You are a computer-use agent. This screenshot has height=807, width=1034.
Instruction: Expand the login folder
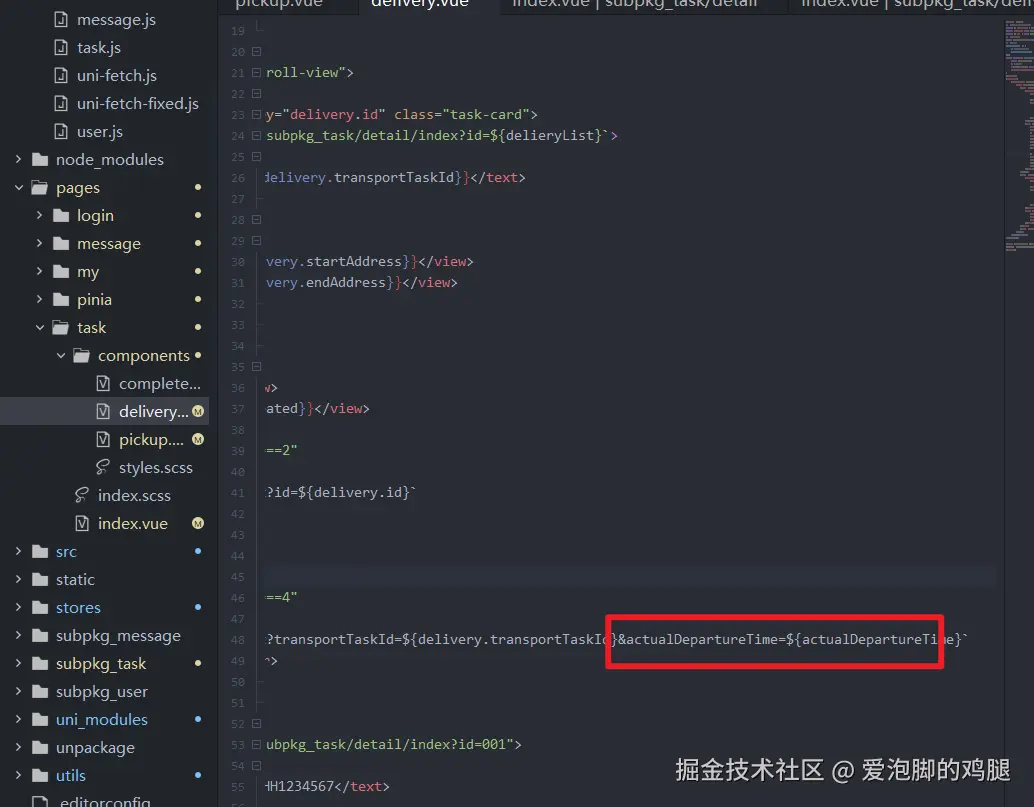(x=40, y=216)
